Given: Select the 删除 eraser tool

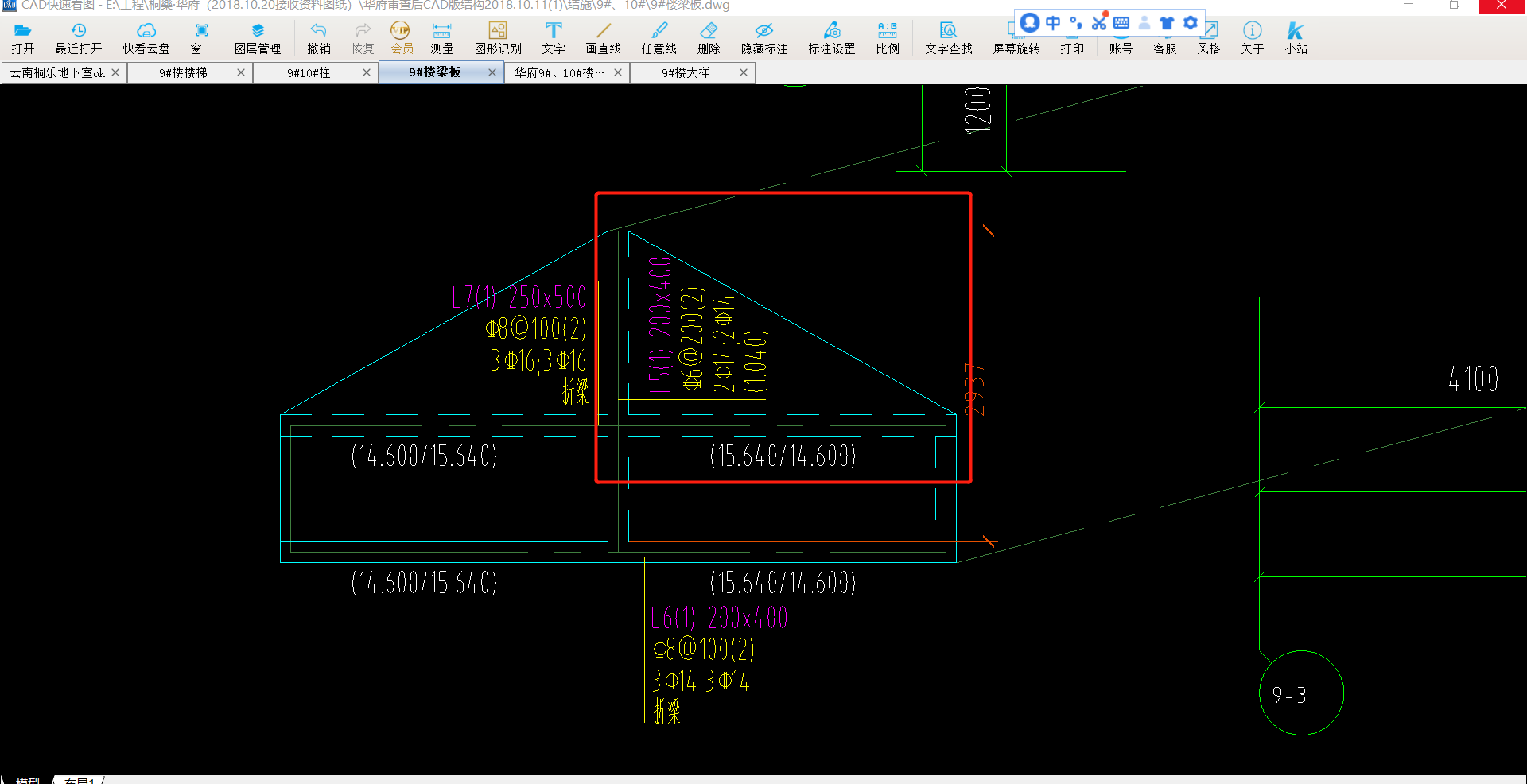Looking at the screenshot, I should (709, 38).
